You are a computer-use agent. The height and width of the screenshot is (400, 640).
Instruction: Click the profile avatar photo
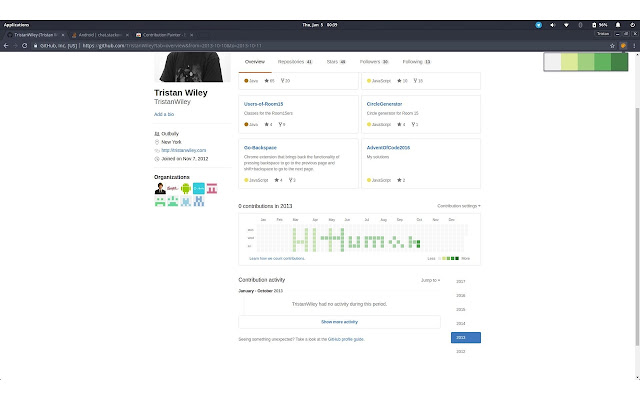point(192,67)
